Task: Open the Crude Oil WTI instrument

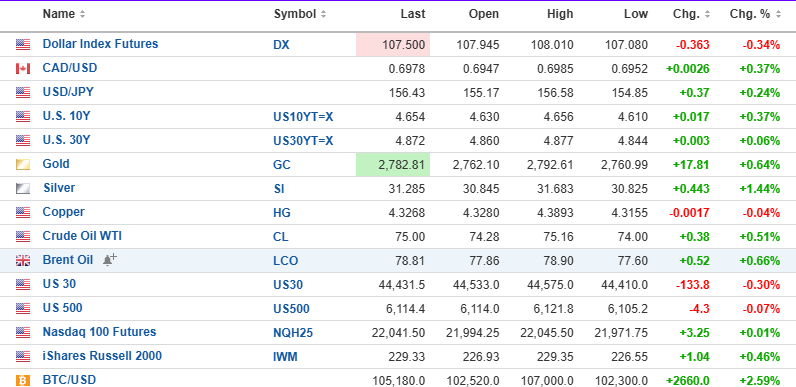Action: point(82,236)
